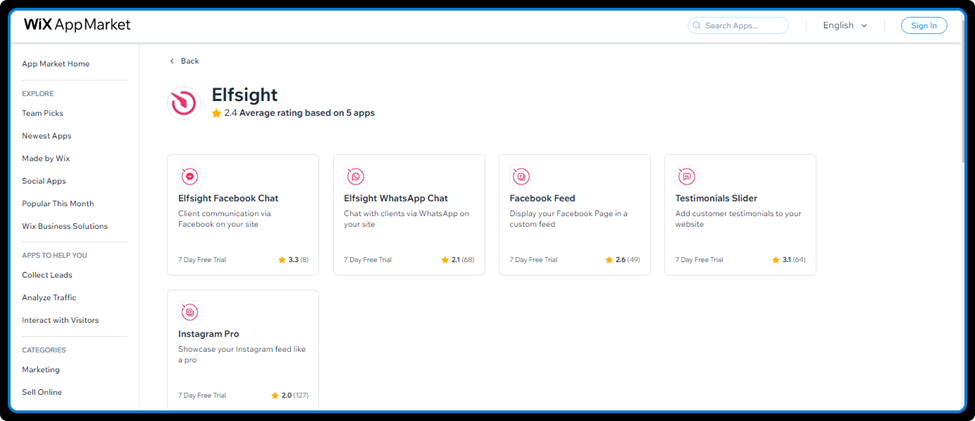Click the 2.1 (68) rating value

463,260
